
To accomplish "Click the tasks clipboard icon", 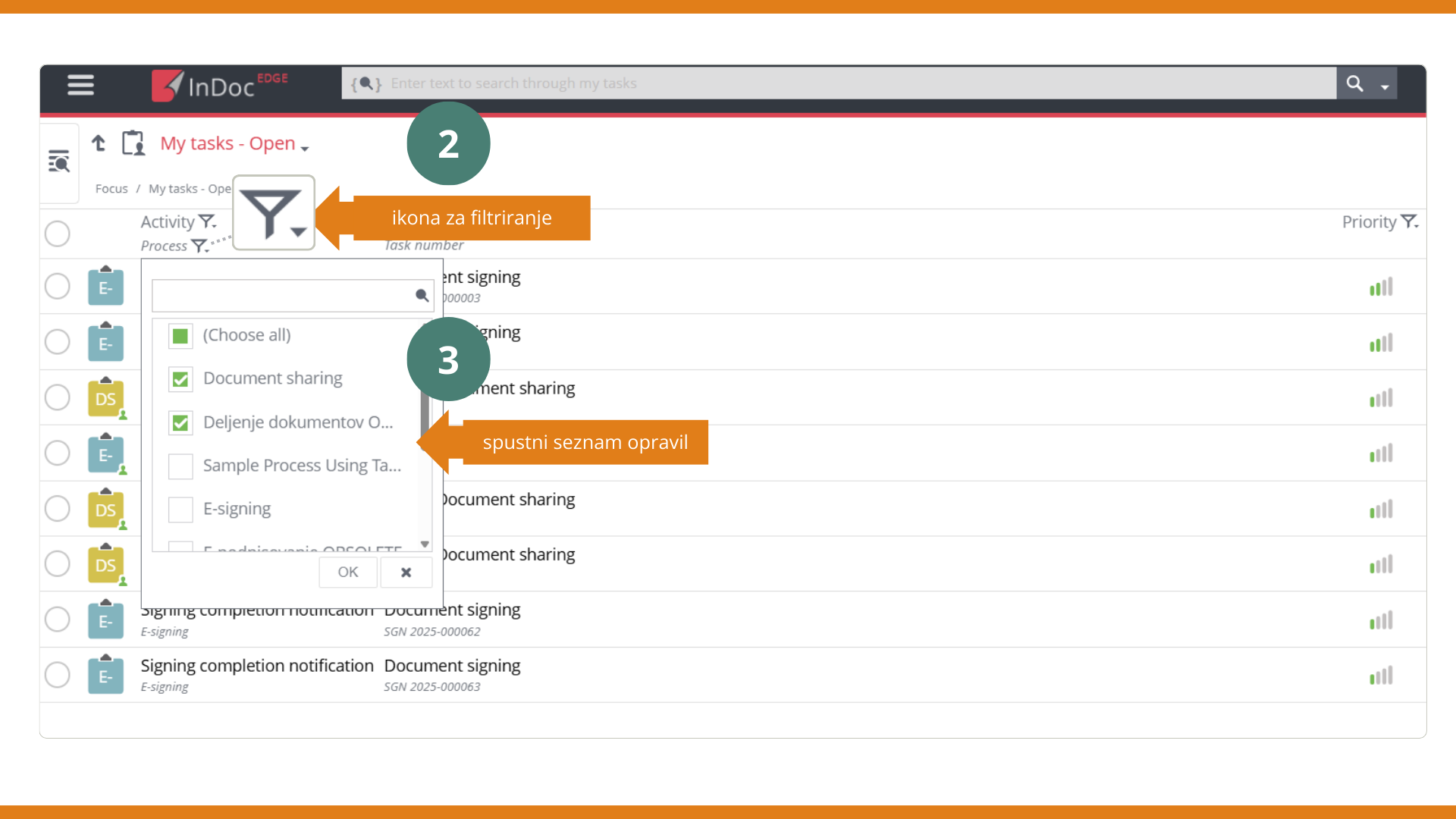I will coord(133,143).
